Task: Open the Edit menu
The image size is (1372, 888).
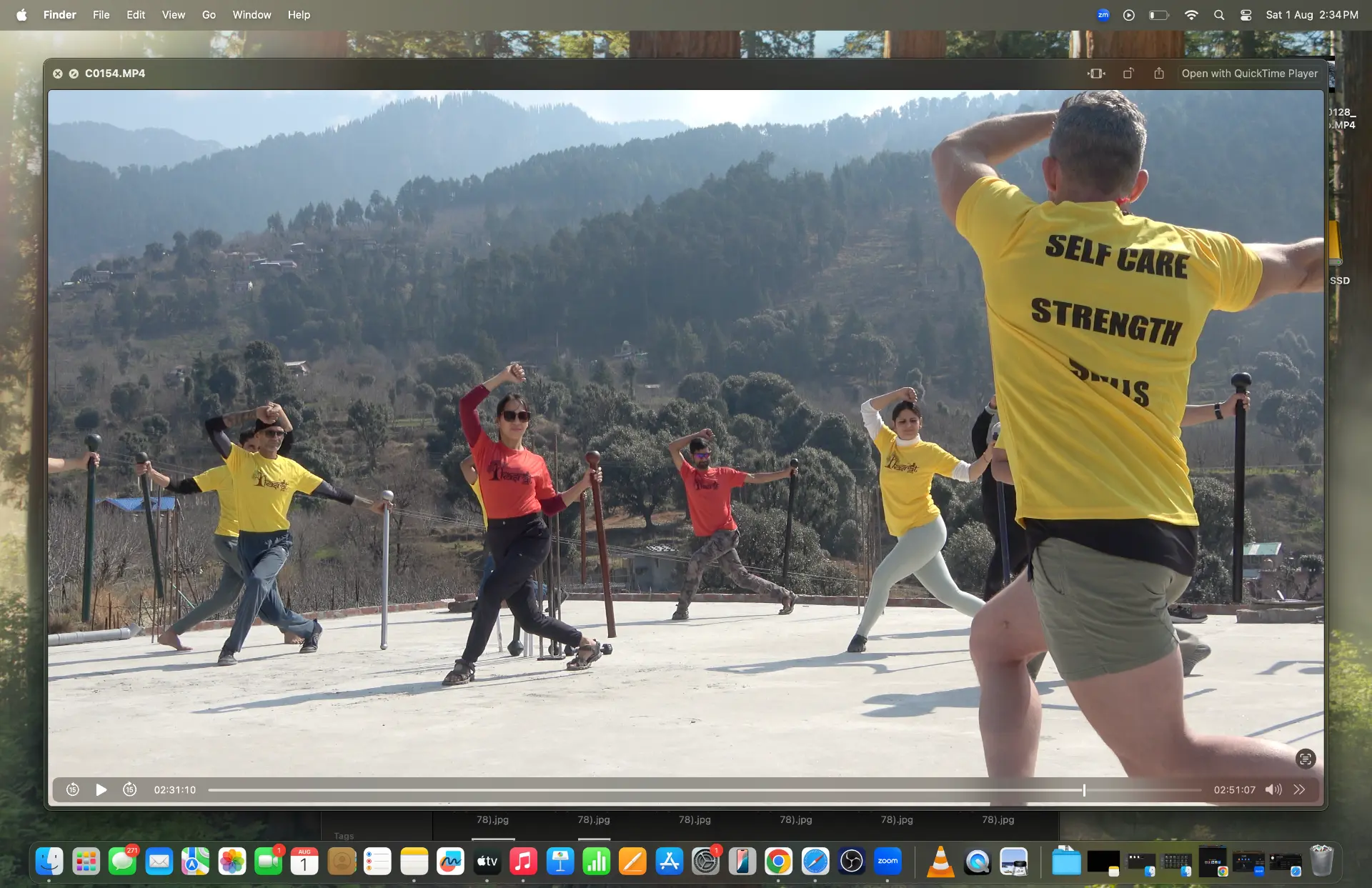Action: (x=136, y=14)
